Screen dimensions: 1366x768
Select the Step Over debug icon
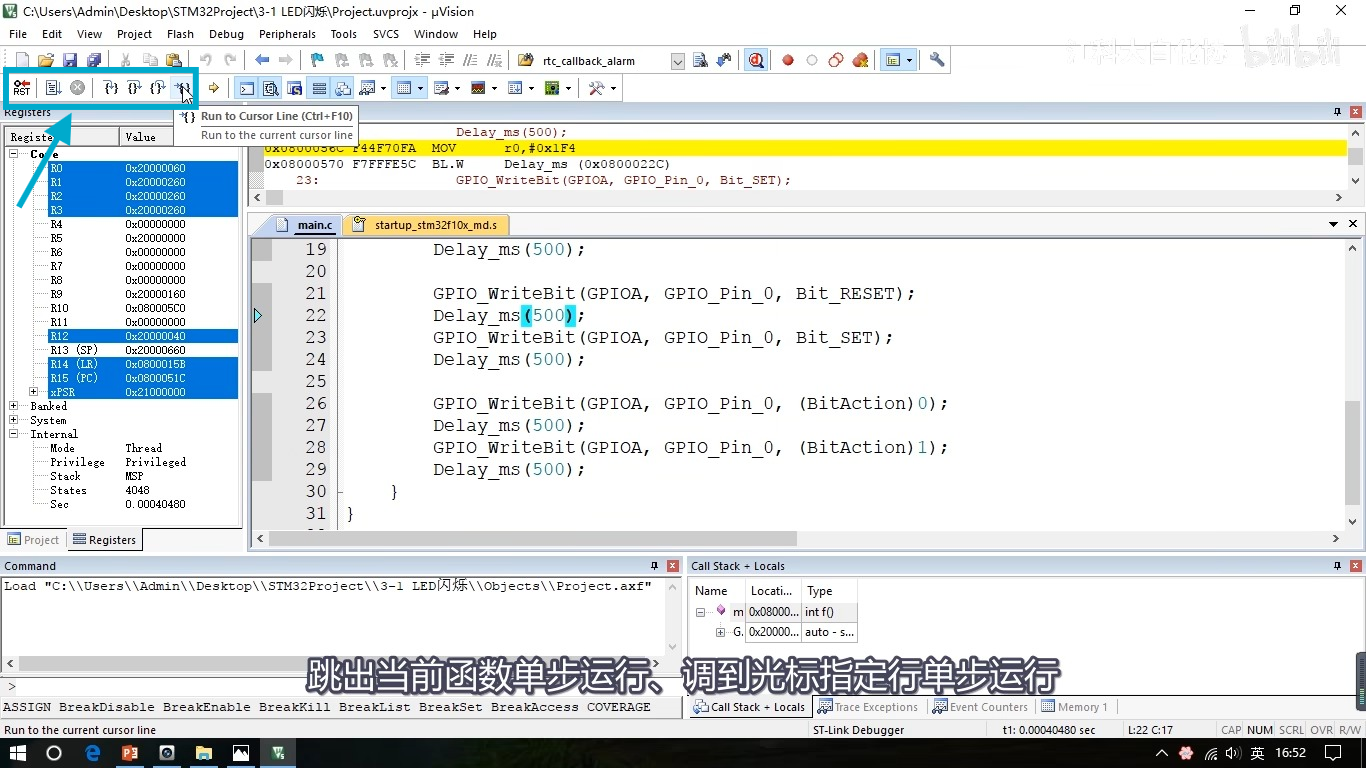coord(133,87)
